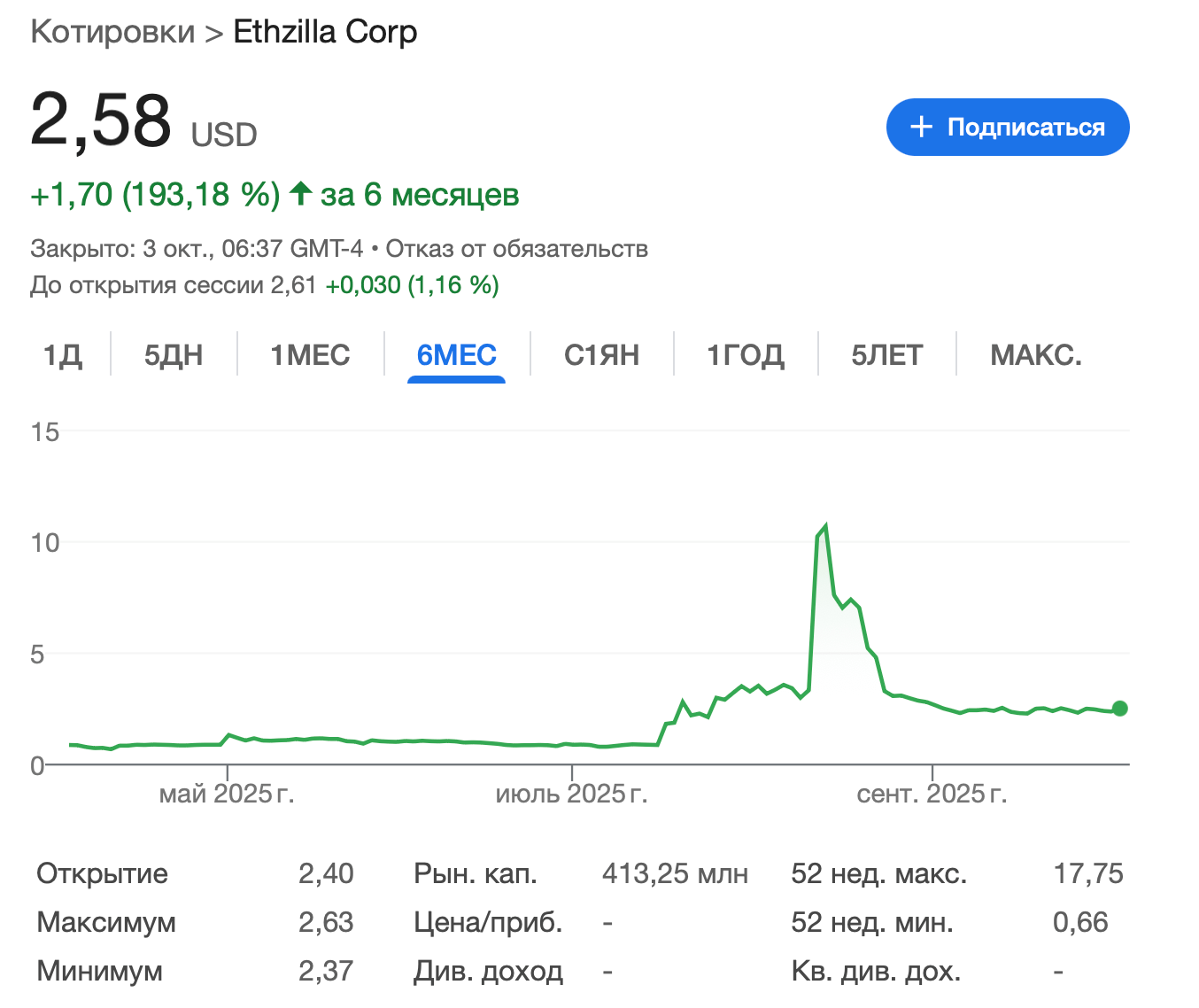Viewport: 1199px width, 1008px height.
Task: Click the green up arrow icon
Action: coord(301,193)
